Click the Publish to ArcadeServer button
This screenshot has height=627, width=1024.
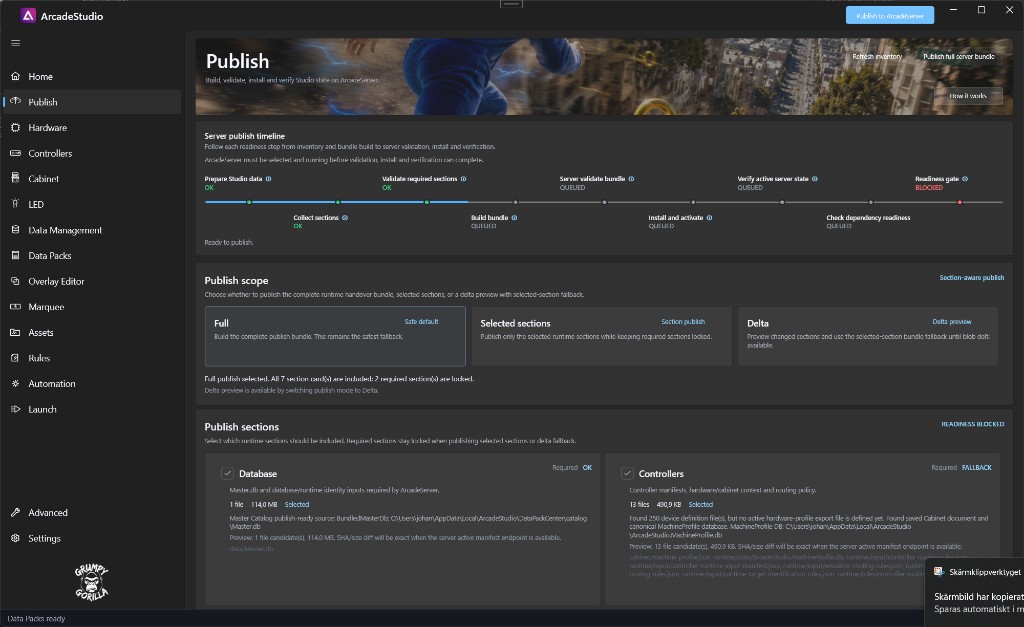889,16
